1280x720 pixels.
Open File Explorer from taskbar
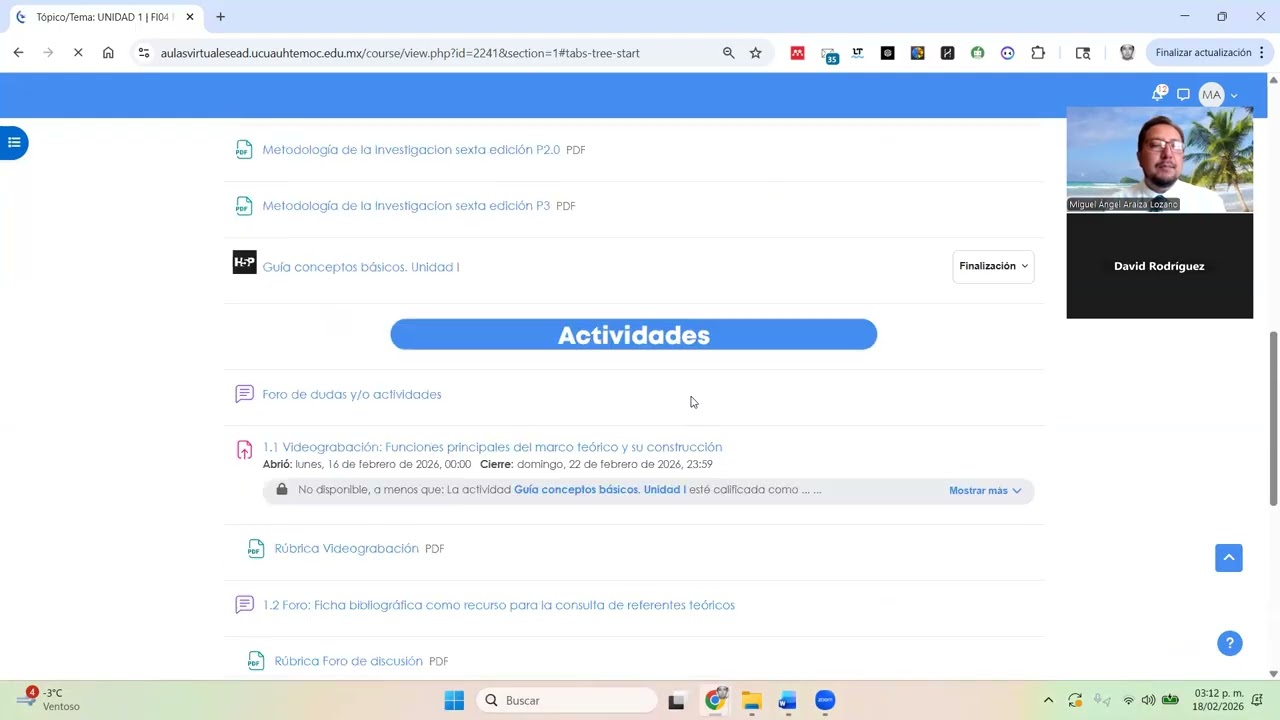751,700
